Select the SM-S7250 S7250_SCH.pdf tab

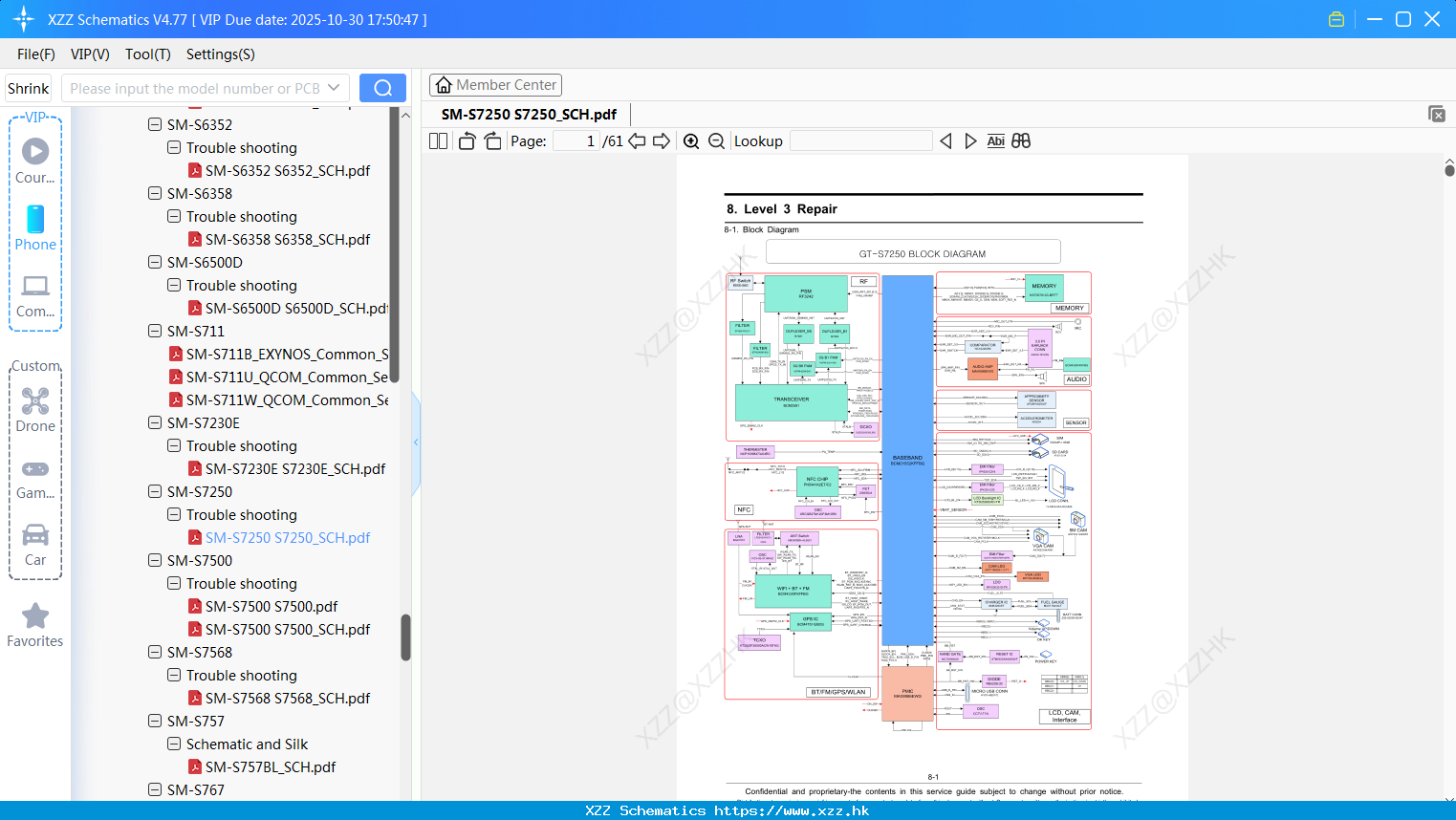(x=529, y=114)
